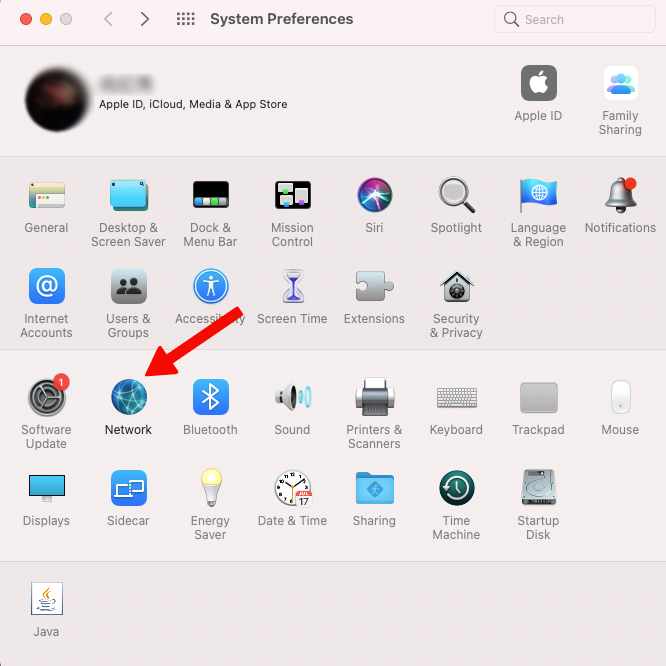
Task: Go forward with the right chevron
Action: (x=145, y=19)
